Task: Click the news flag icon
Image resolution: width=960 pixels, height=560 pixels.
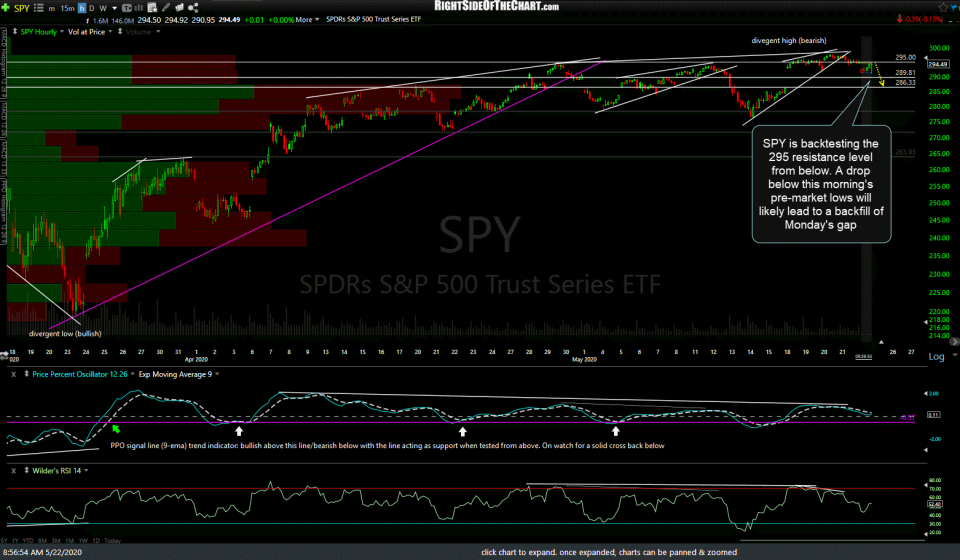Action: click(x=179, y=7)
